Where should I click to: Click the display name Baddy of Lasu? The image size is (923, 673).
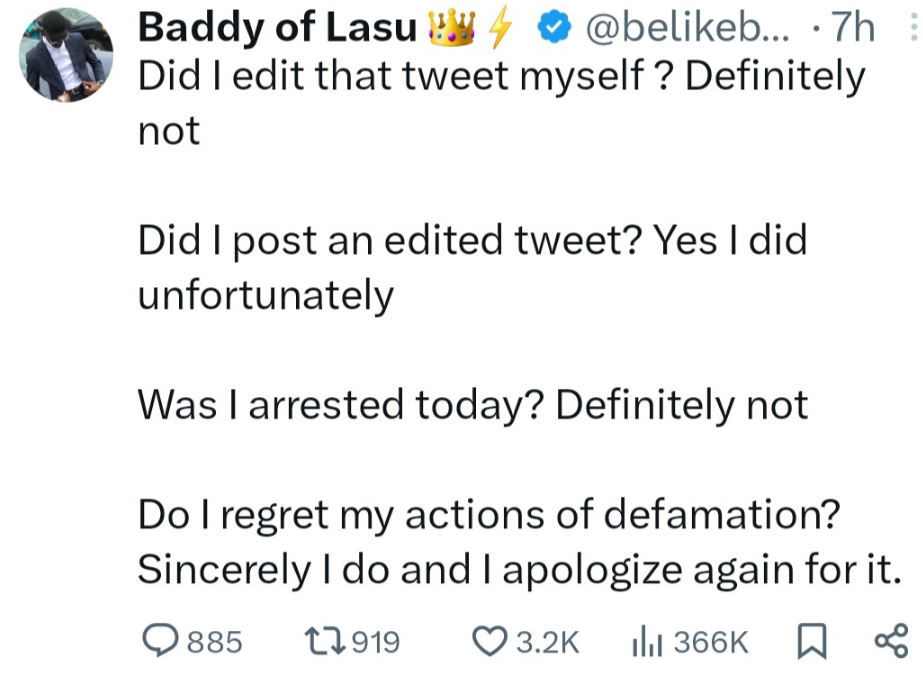[277, 29]
